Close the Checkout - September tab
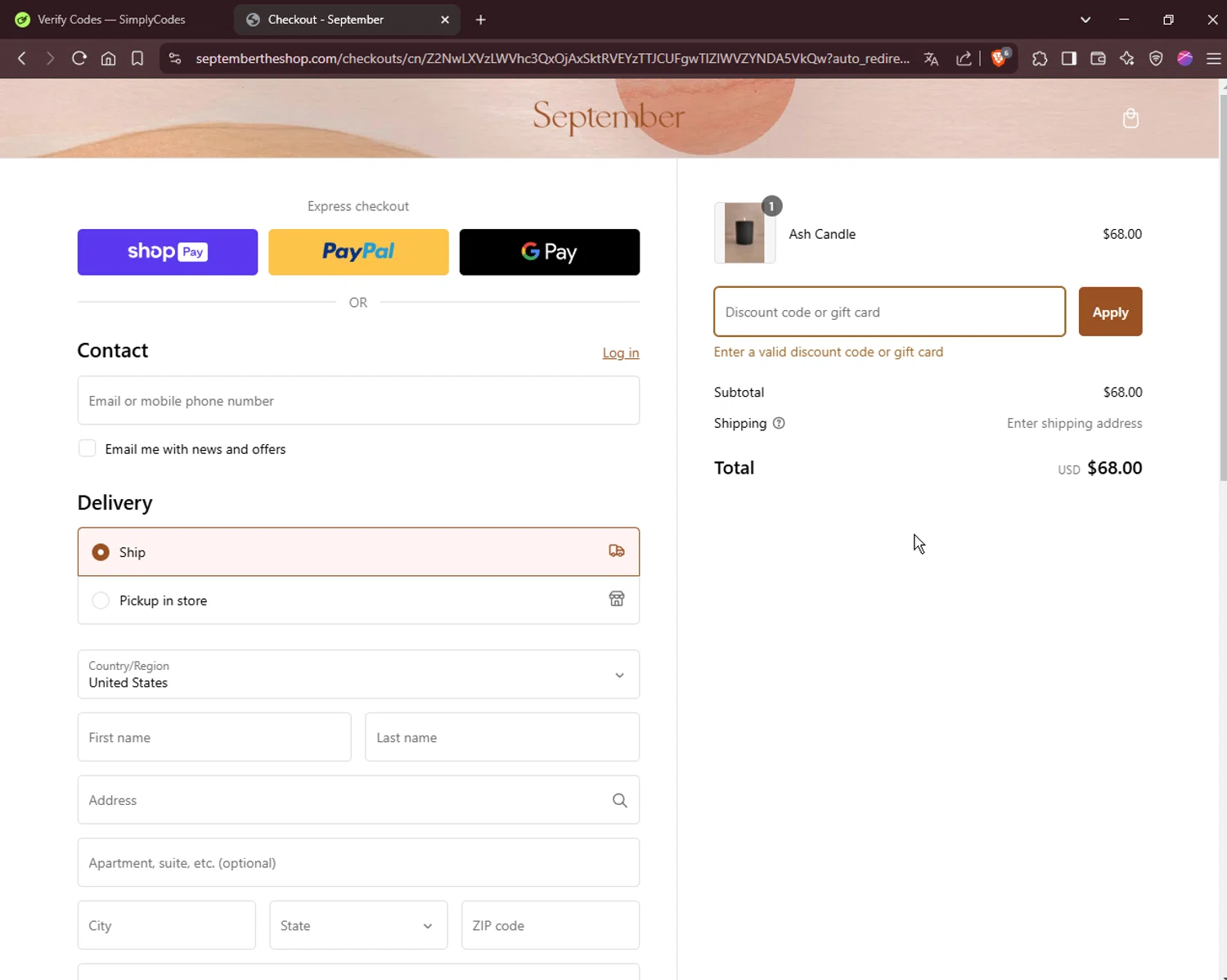 [445, 20]
